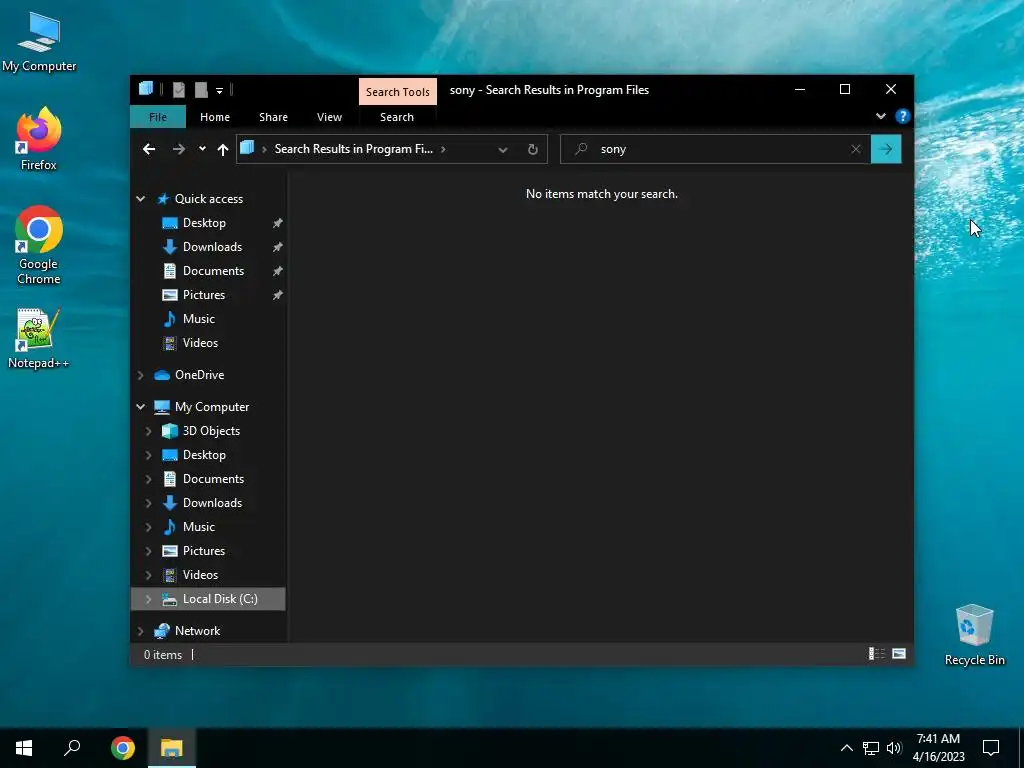This screenshot has height=768, width=1024.
Task: Select the Google Chrome desktop shortcut
Action: tap(39, 246)
